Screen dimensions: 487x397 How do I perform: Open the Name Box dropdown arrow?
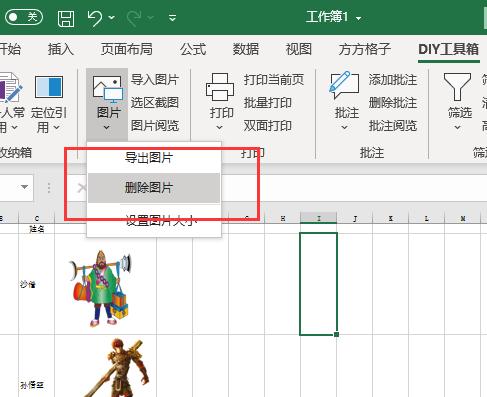pyautogui.click(x=24, y=187)
